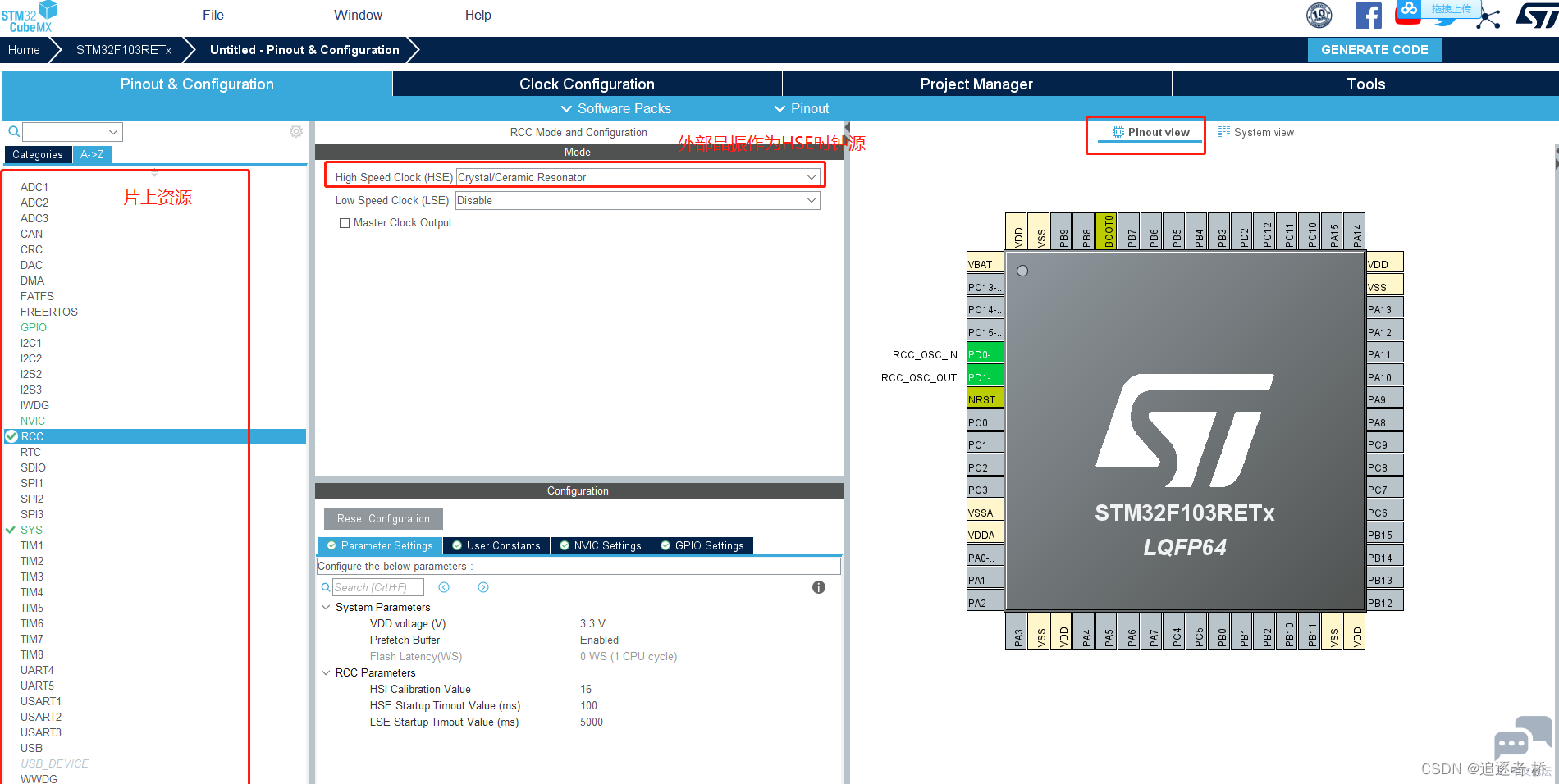Screen dimensions: 1559x784
Task: Open Low Speed Clock (LSE) dropdown
Action: [x=638, y=200]
